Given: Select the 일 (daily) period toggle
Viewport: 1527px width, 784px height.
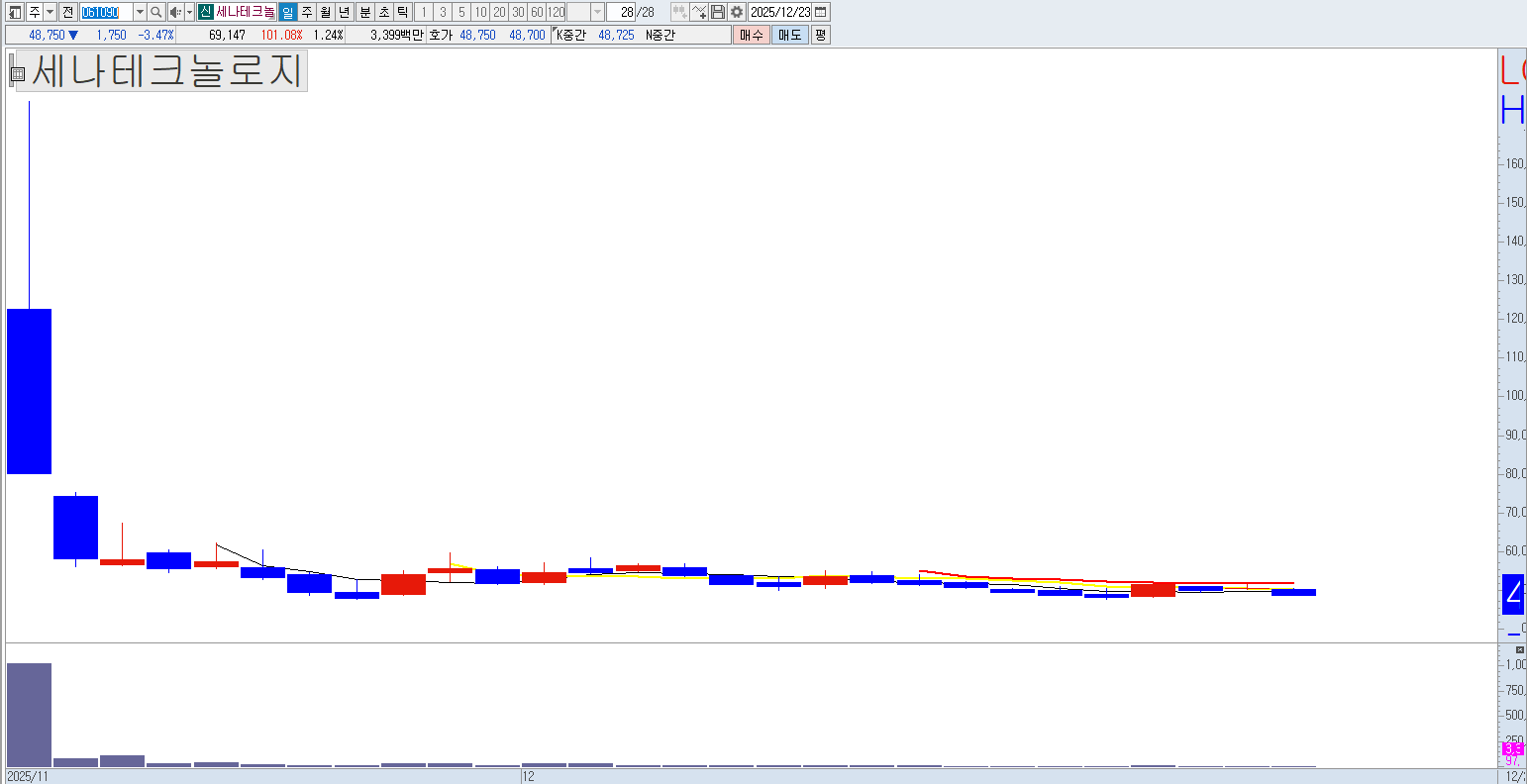Looking at the screenshot, I should 287,12.
